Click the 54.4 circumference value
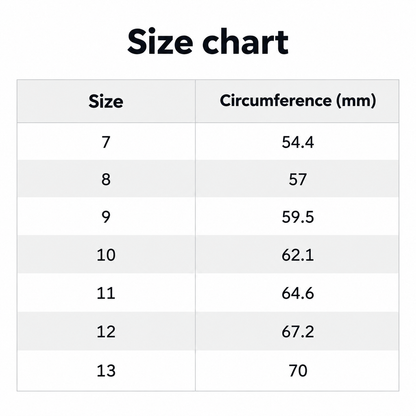This screenshot has height=416, width=416. (x=298, y=142)
